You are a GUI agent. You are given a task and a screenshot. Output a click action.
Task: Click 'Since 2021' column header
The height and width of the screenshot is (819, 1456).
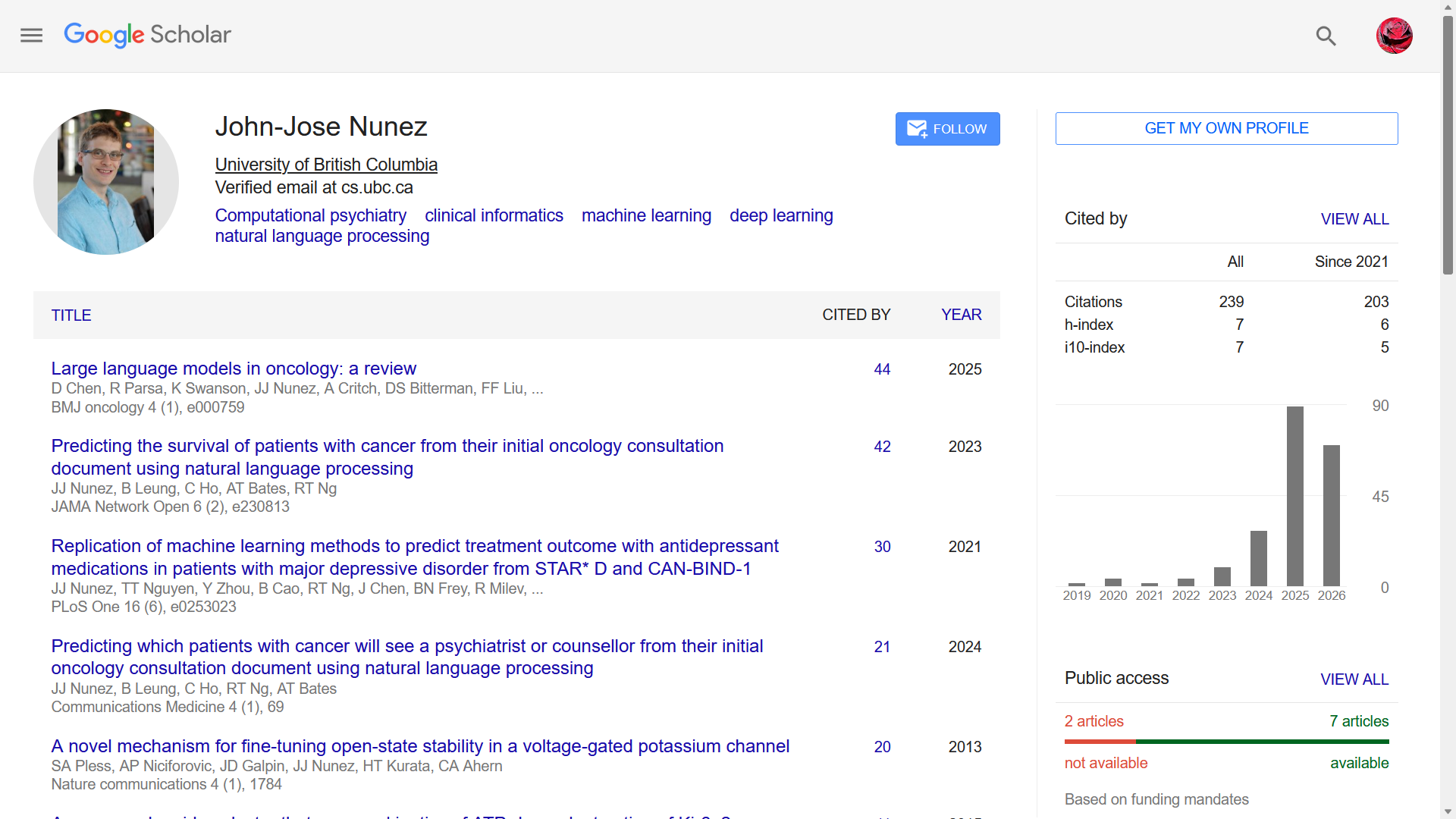pyautogui.click(x=1351, y=262)
